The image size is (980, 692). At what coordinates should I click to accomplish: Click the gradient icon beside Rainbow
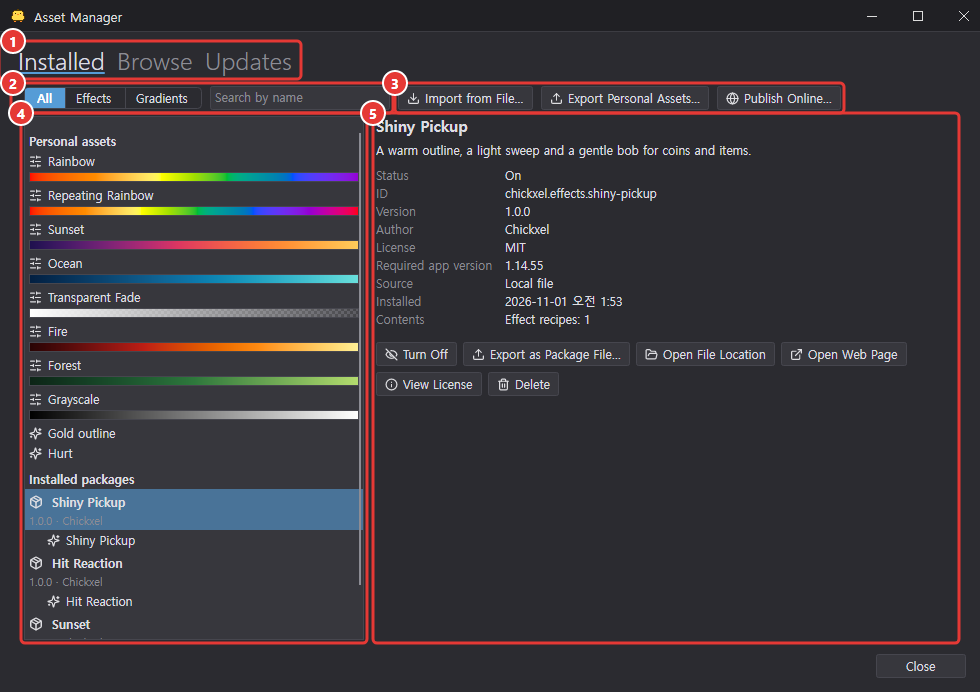point(36,161)
